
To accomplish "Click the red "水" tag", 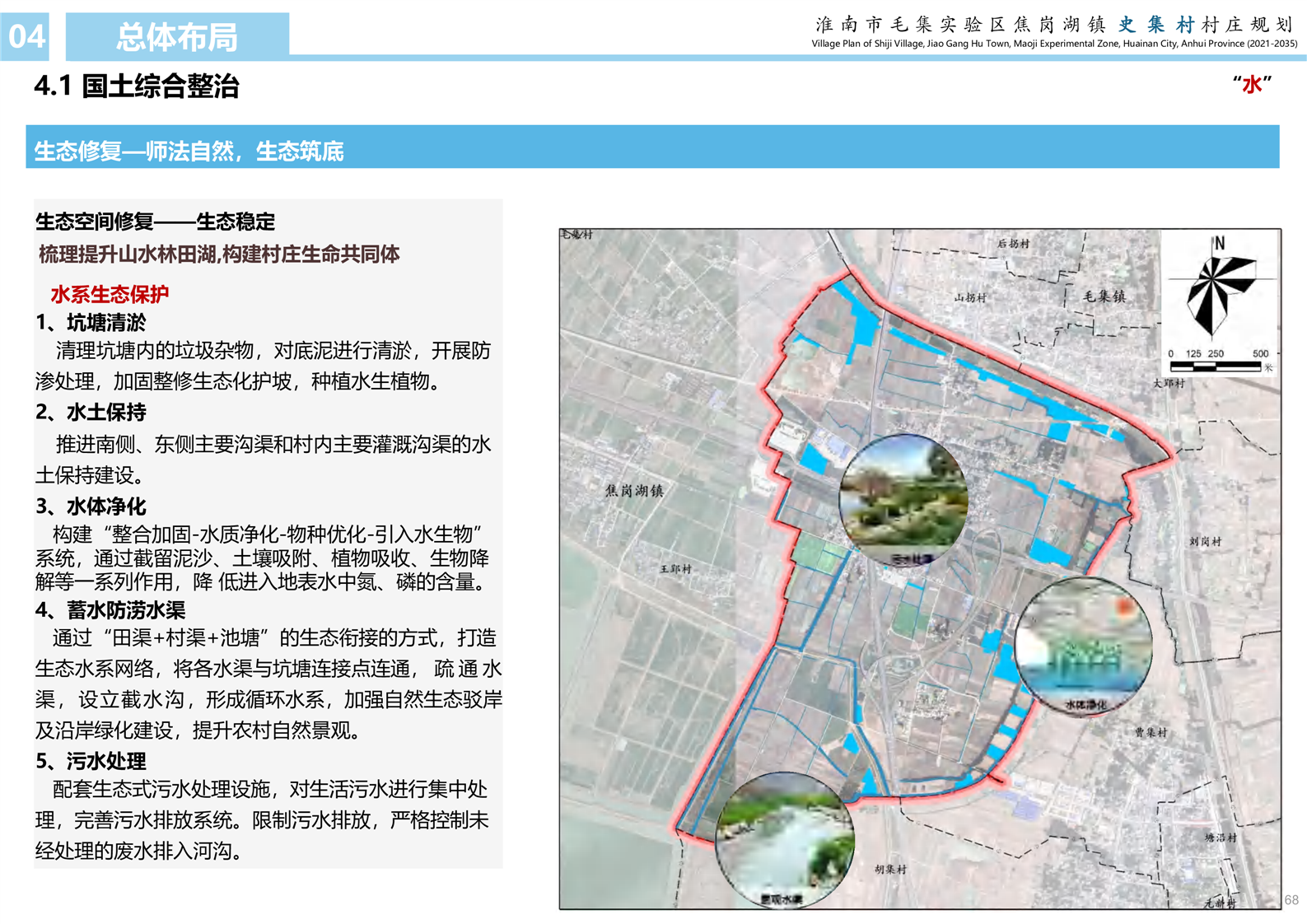I will click(1252, 85).
